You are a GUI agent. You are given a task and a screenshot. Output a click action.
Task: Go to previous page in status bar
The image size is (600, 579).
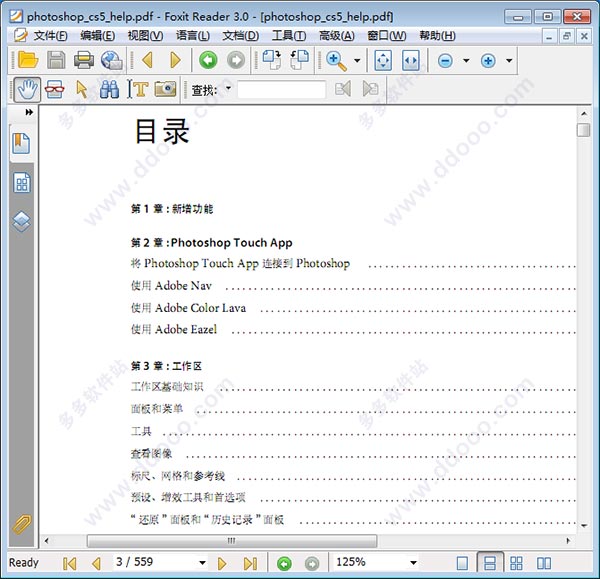pyautogui.click(x=96, y=563)
